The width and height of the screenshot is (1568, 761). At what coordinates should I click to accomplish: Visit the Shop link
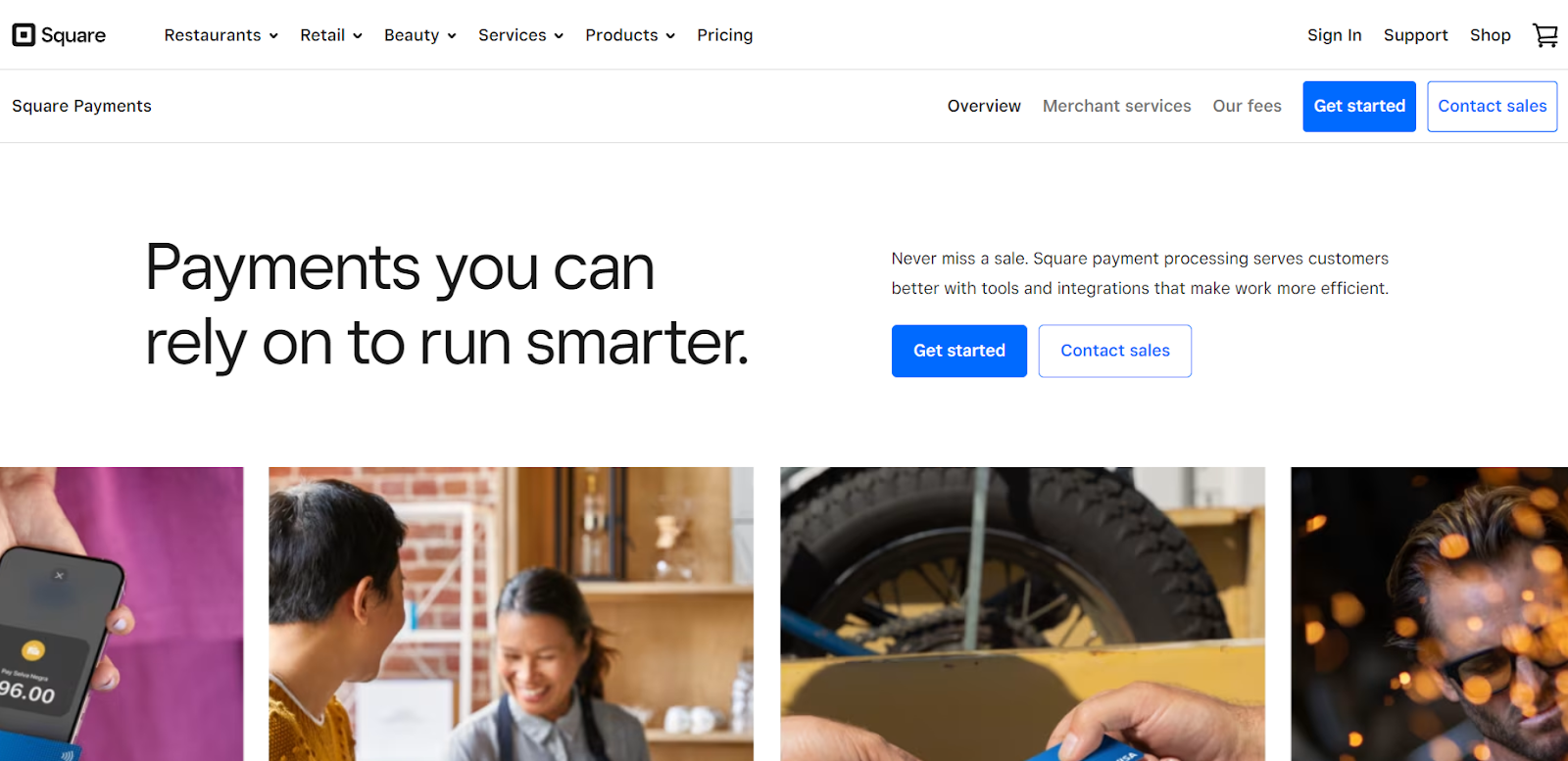point(1490,35)
